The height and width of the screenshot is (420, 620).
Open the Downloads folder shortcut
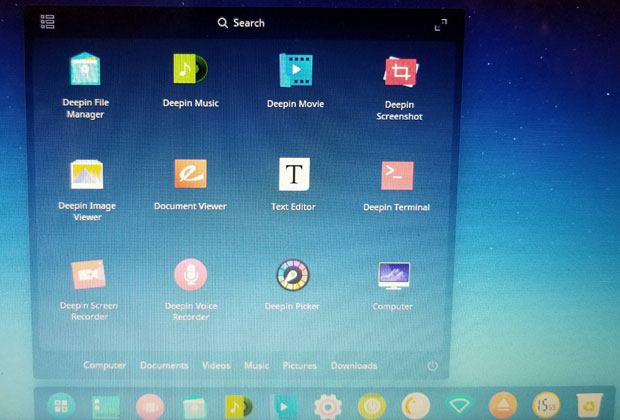pos(354,365)
